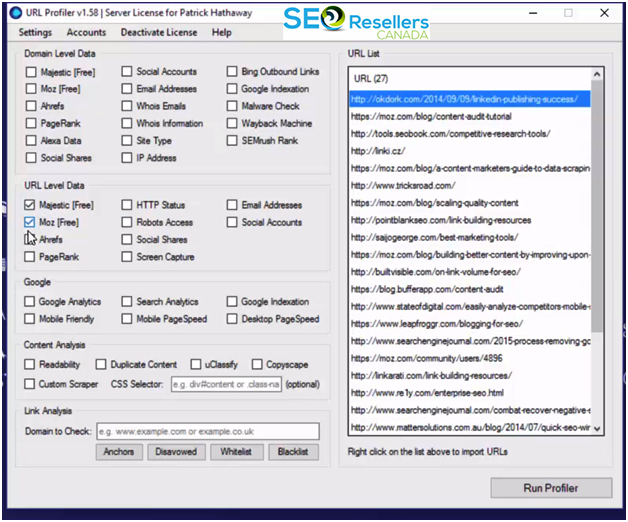Enable the IP Address checkbox

click(x=127, y=157)
